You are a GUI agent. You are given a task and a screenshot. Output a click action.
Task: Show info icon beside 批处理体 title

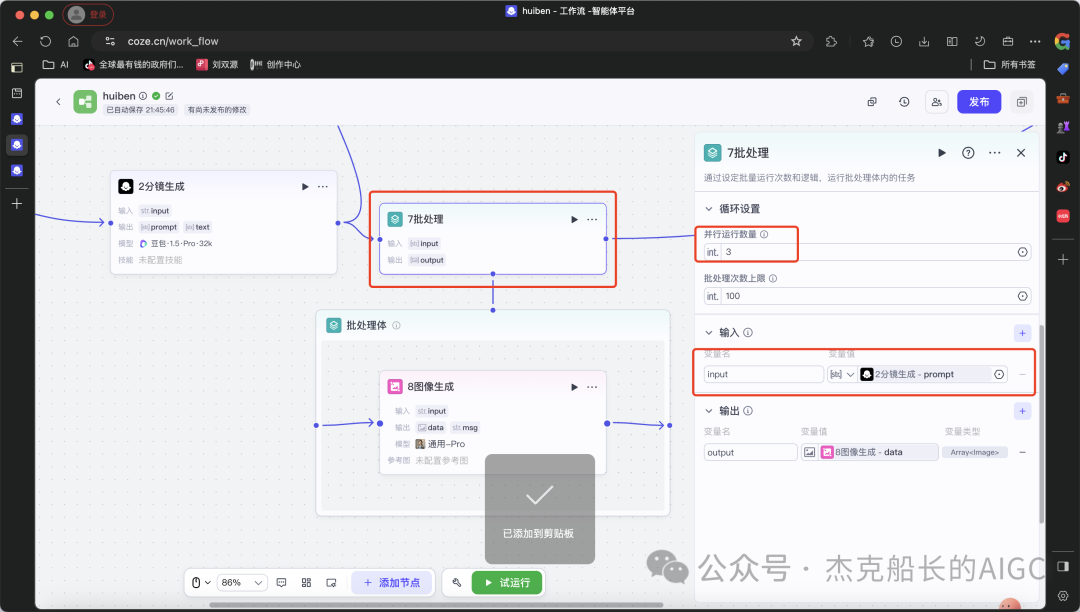pyautogui.click(x=396, y=326)
